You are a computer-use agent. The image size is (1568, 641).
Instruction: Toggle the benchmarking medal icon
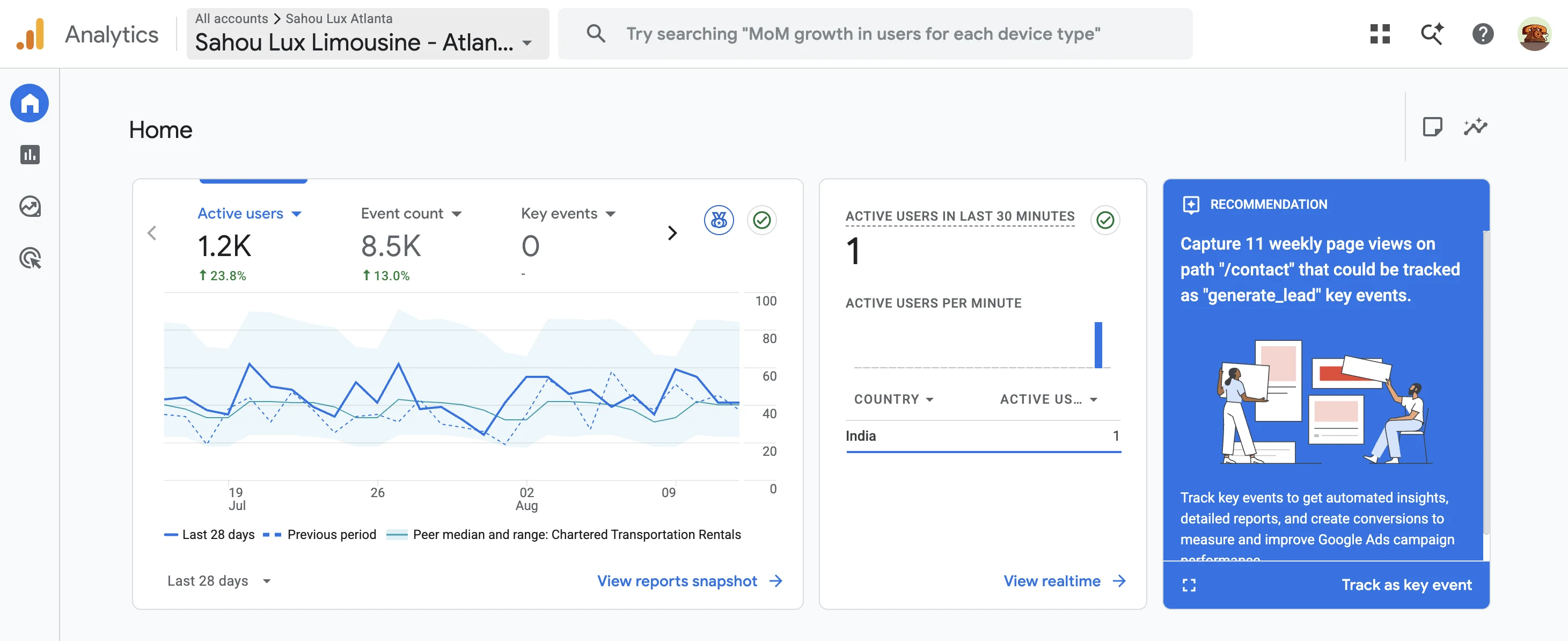(x=719, y=220)
